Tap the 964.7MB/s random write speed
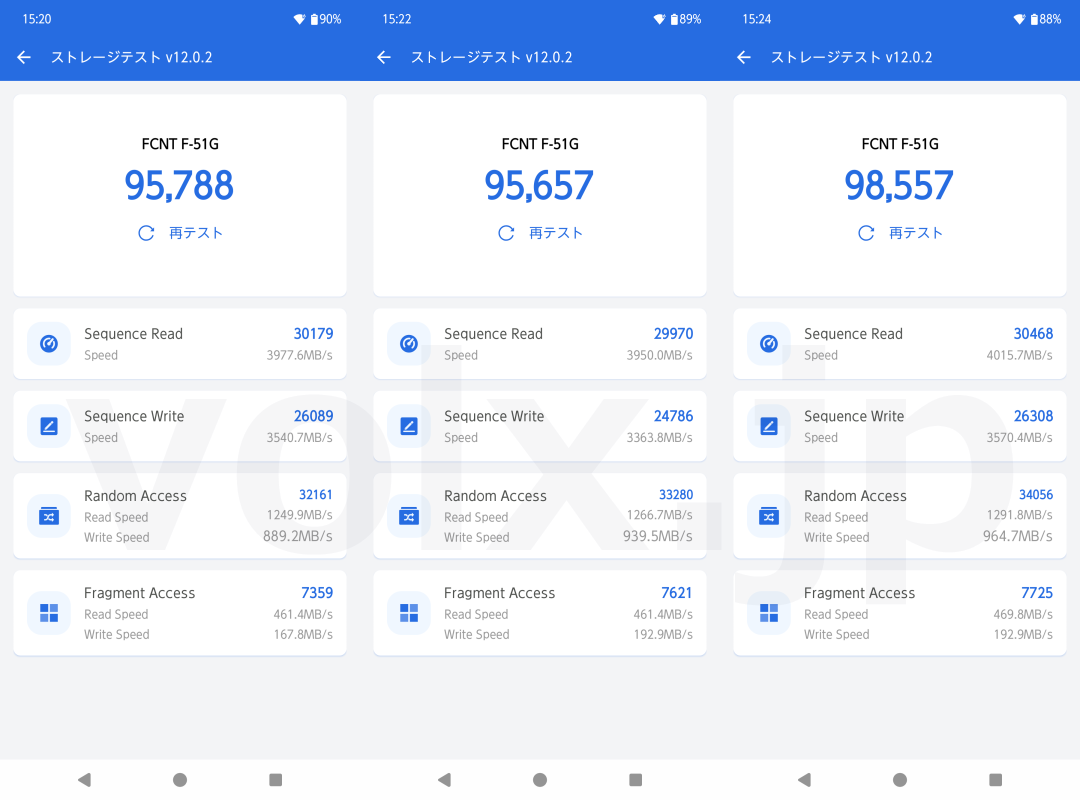 pos(1017,536)
